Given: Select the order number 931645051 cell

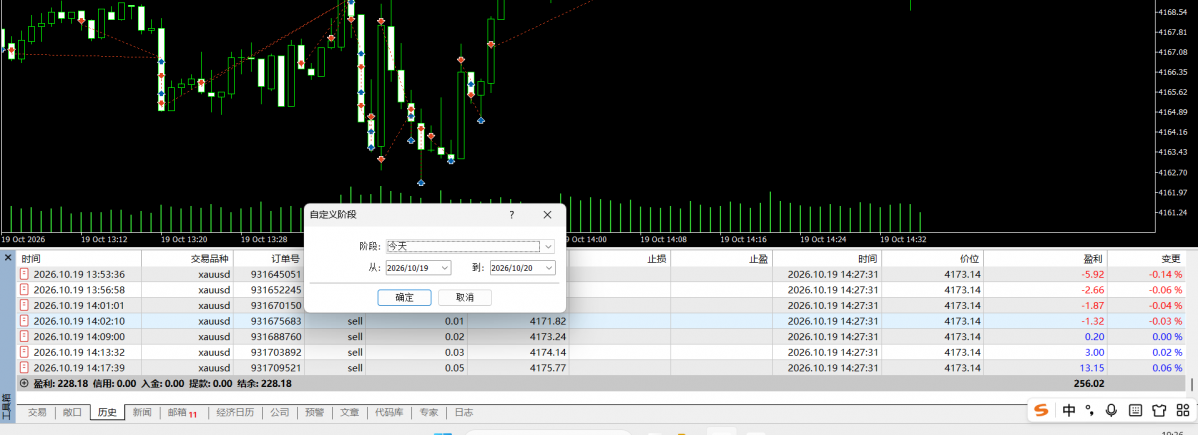Looking at the screenshot, I should click(276, 274).
